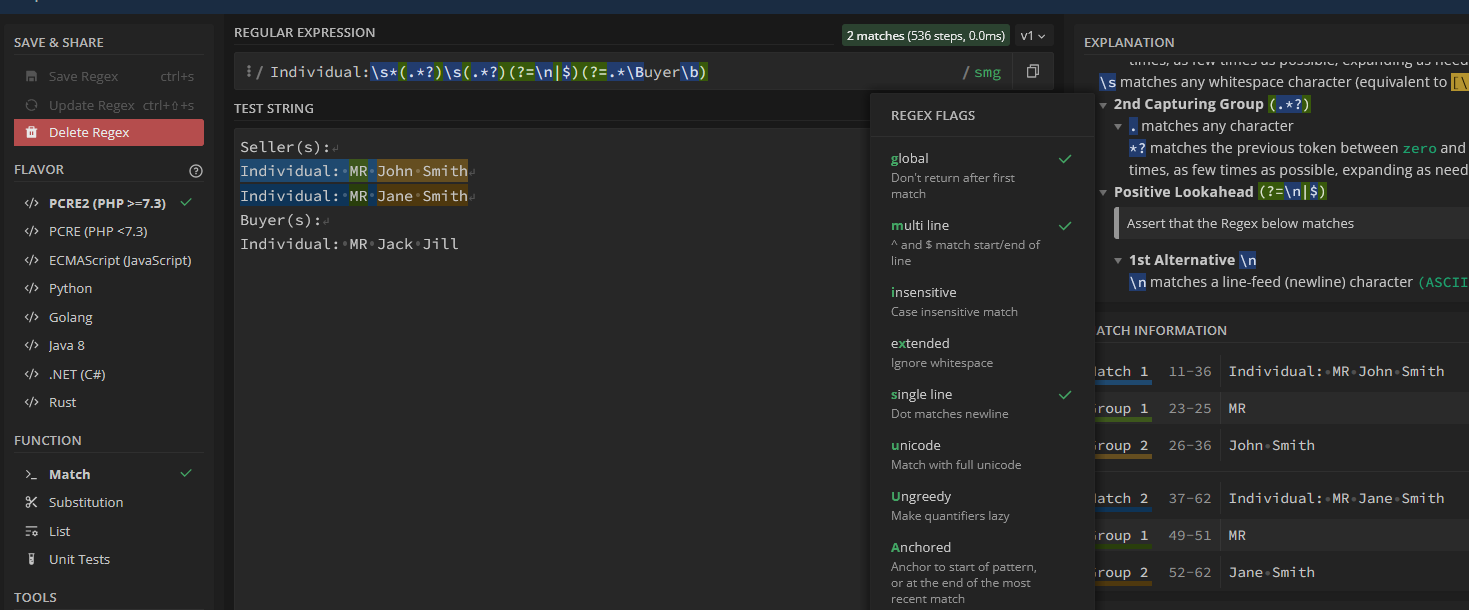Click the 'Buyer(s):' line in test string
The height and width of the screenshot is (610, 1469).
(x=280, y=220)
